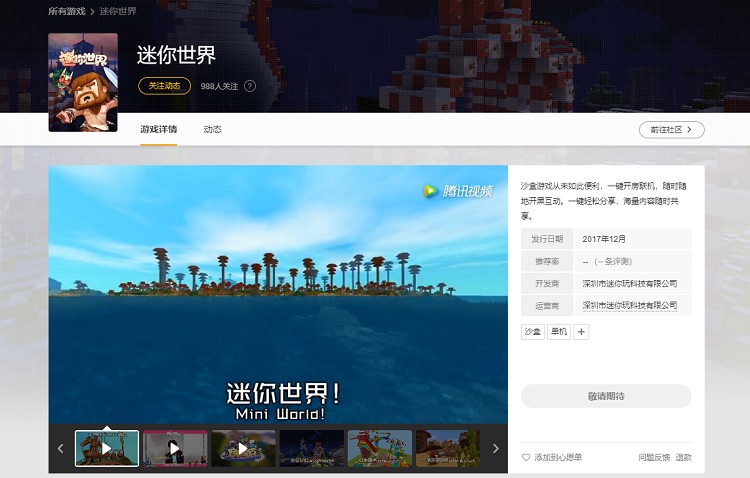Viewport: 750px width, 478px height.
Task: Click the 发行日期 label cell
Action: 547,239
